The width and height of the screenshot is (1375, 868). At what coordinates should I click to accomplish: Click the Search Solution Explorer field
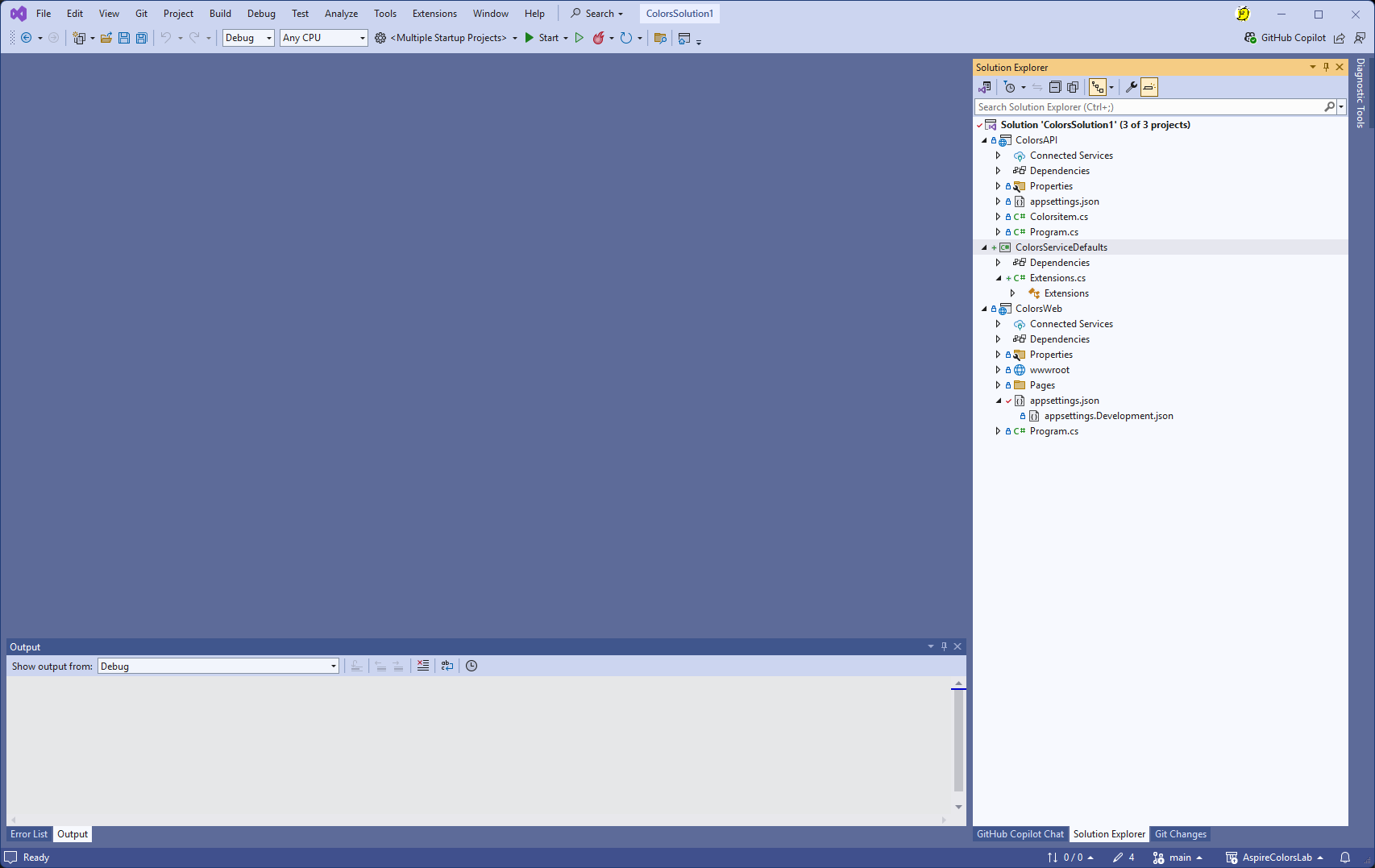1148,107
